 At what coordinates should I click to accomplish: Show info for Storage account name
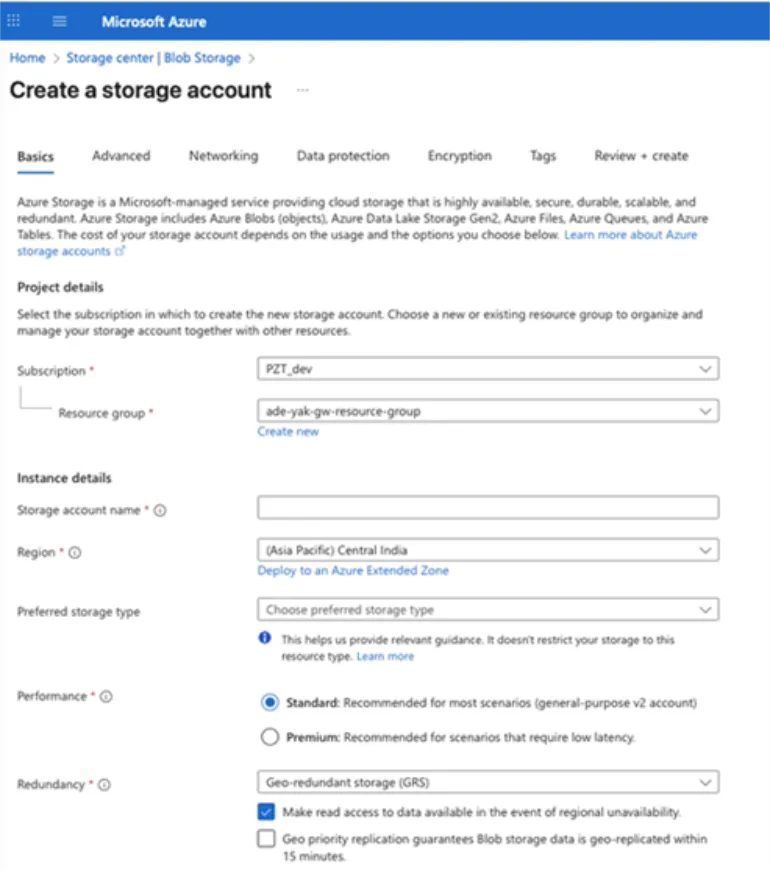click(160, 510)
